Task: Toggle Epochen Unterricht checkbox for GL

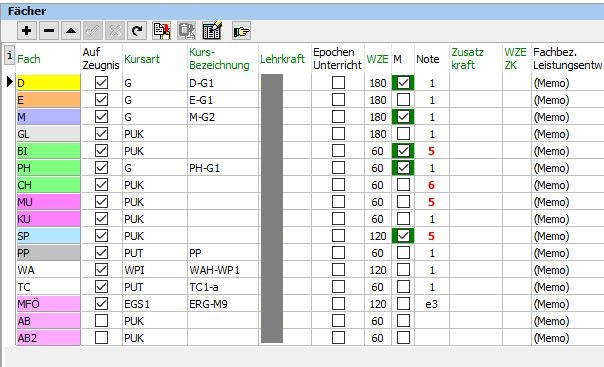Action: [338, 134]
